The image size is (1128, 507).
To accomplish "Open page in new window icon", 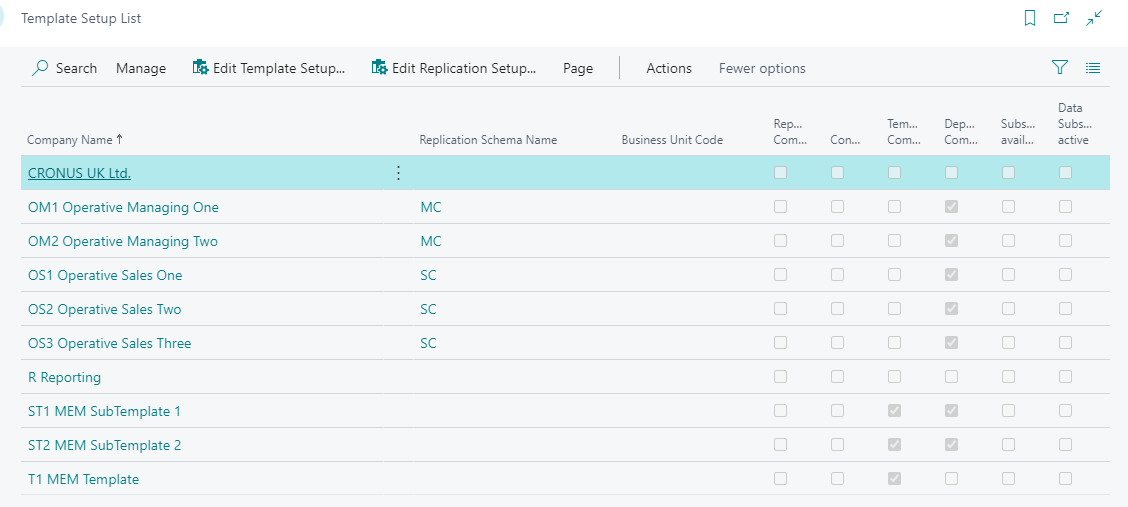I will click(x=1061, y=19).
